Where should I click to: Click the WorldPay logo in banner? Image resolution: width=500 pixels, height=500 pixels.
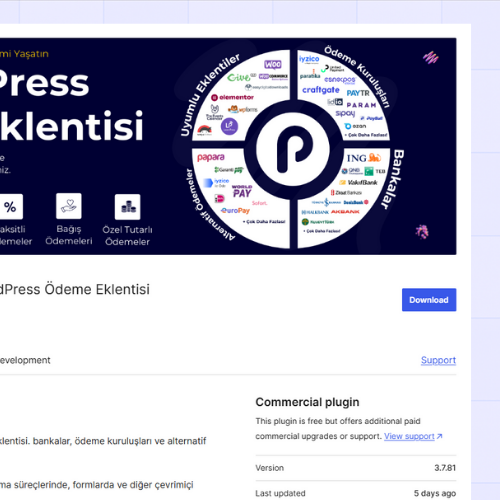pos(242,191)
